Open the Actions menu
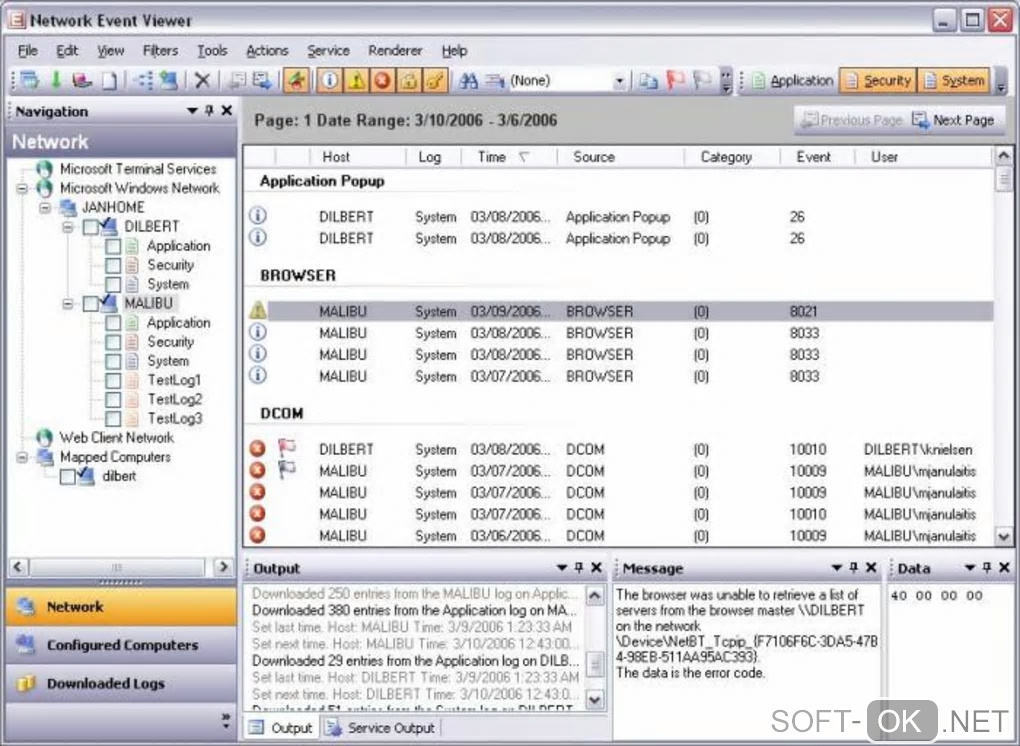The image size is (1020, 746). 267,51
